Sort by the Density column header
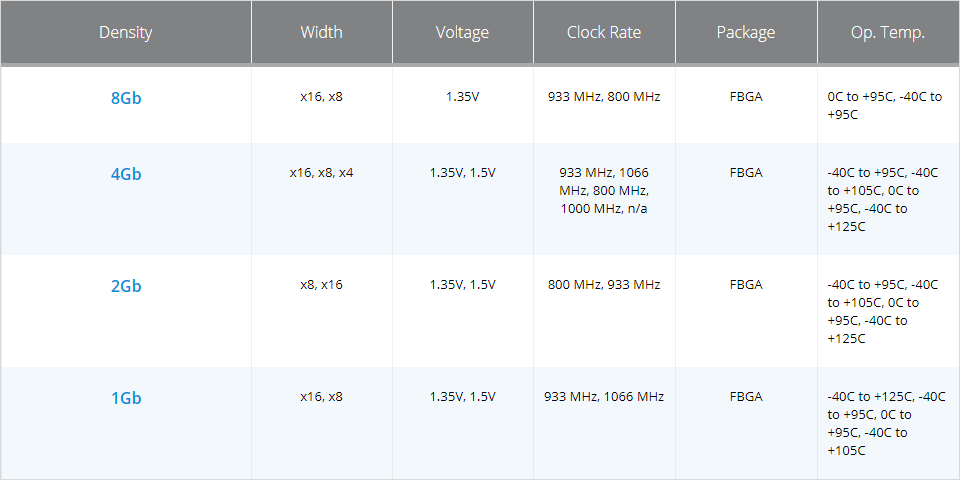960x480 pixels. tap(126, 32)
